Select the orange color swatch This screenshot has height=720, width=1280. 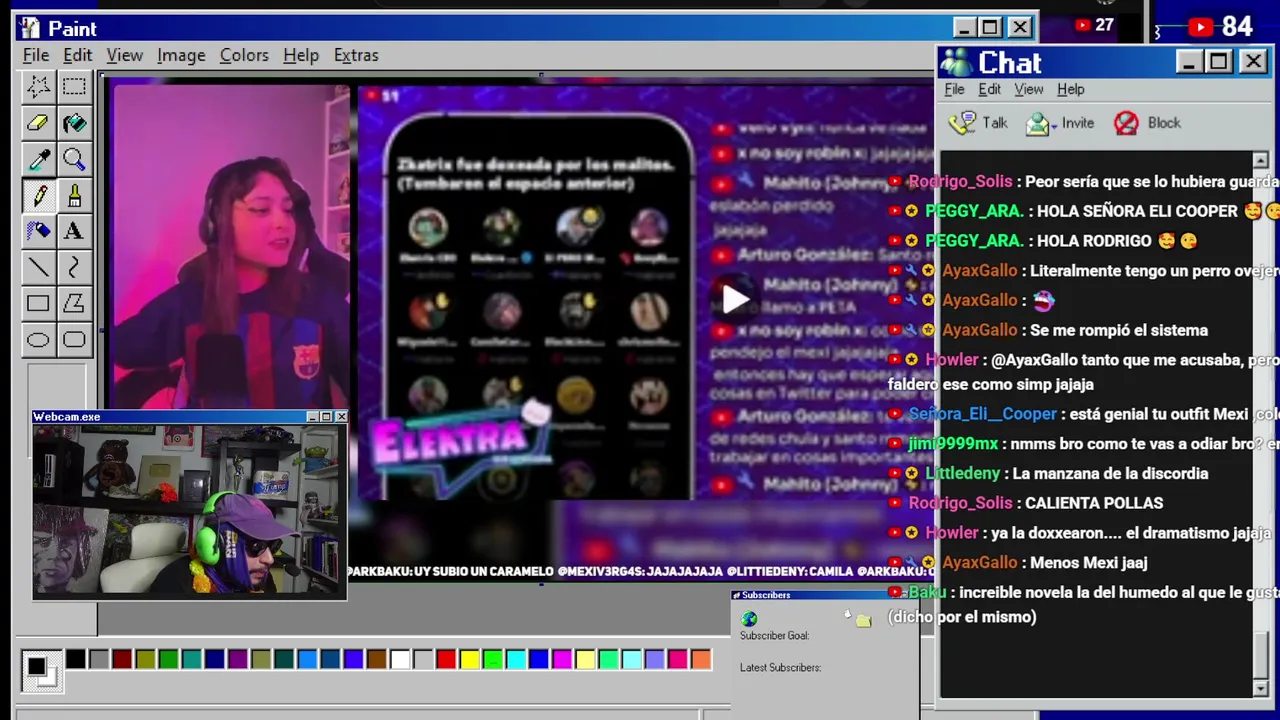click(x=701, y=659)
